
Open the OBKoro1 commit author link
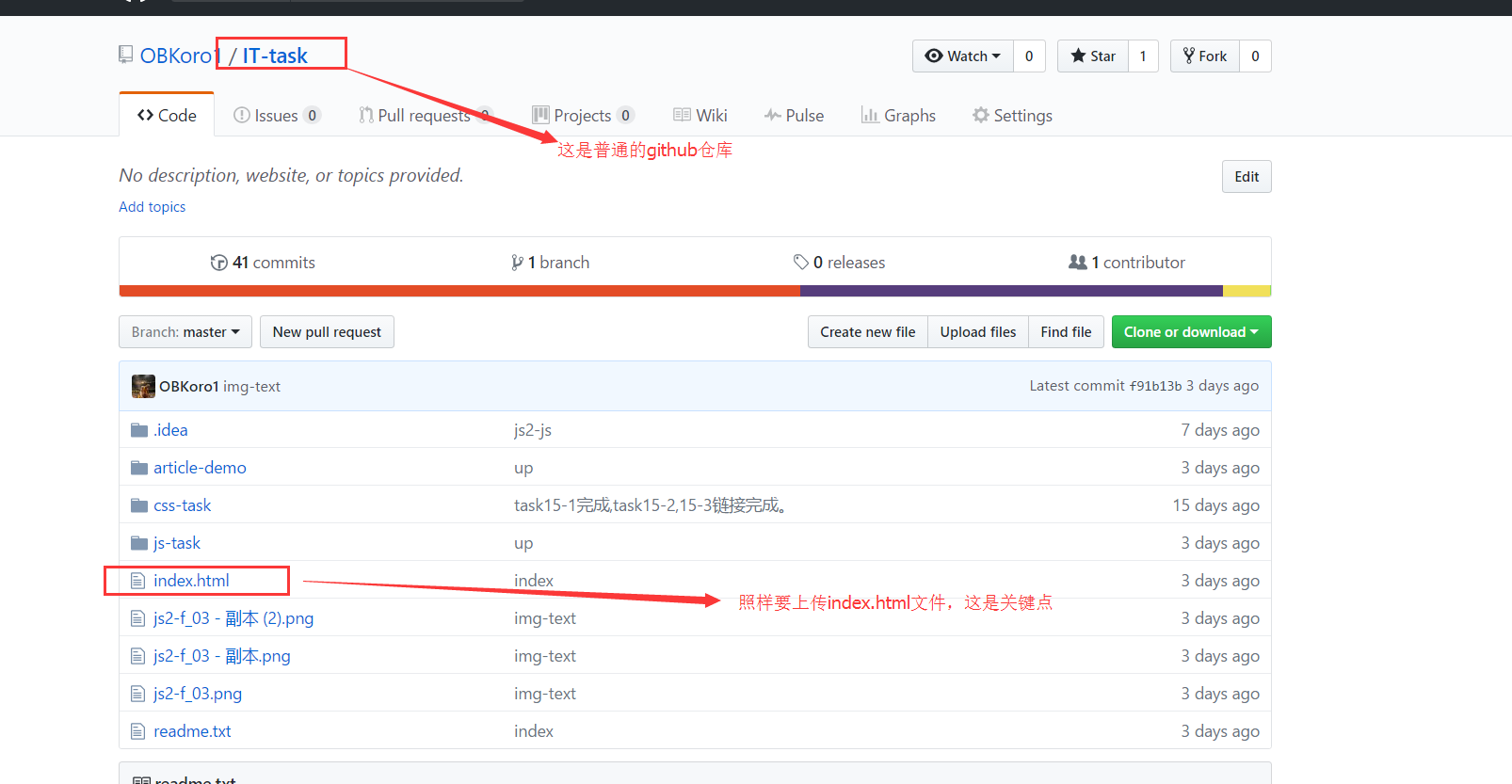pos(188,386)
